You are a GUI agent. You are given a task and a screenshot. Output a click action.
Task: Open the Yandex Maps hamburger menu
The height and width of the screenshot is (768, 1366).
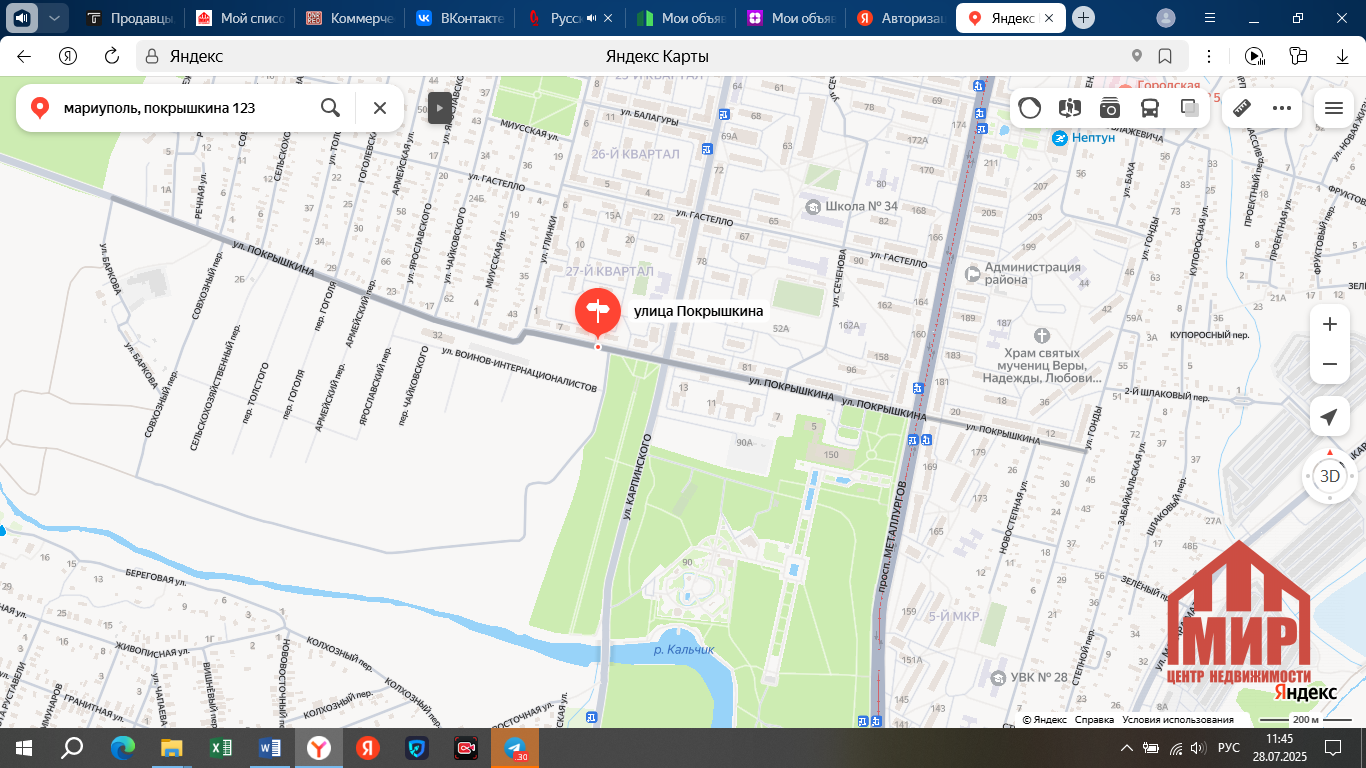[1333, 108]
